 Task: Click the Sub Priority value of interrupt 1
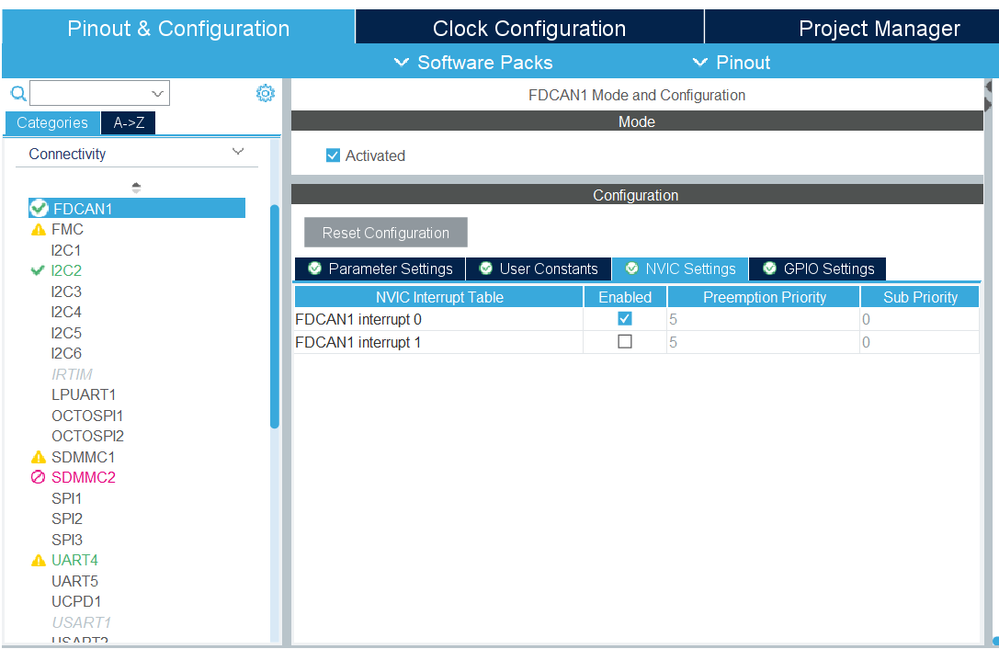click(920, 342)
